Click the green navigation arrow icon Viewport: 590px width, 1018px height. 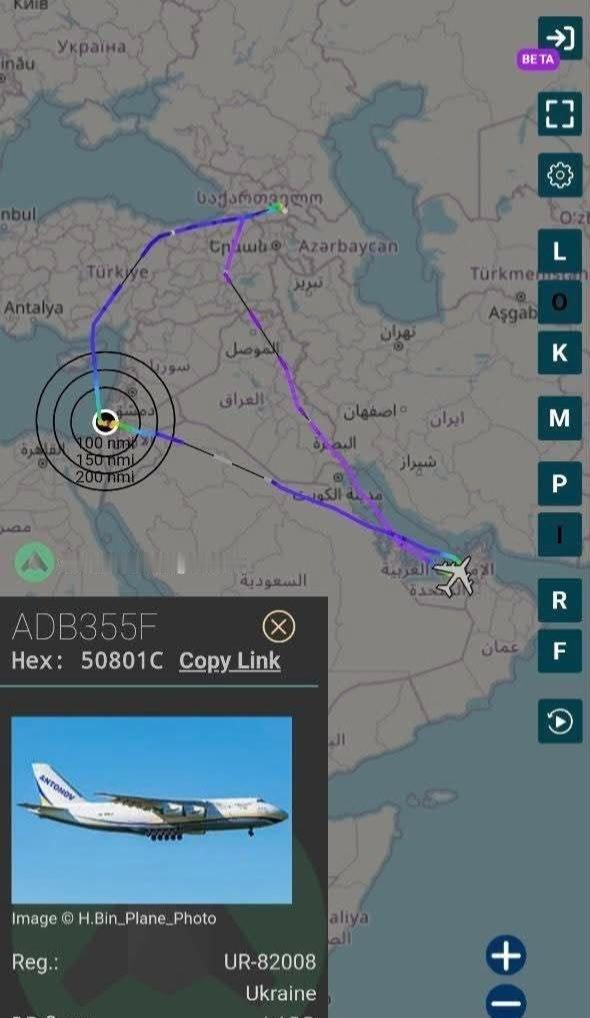(x=34, y=562)
